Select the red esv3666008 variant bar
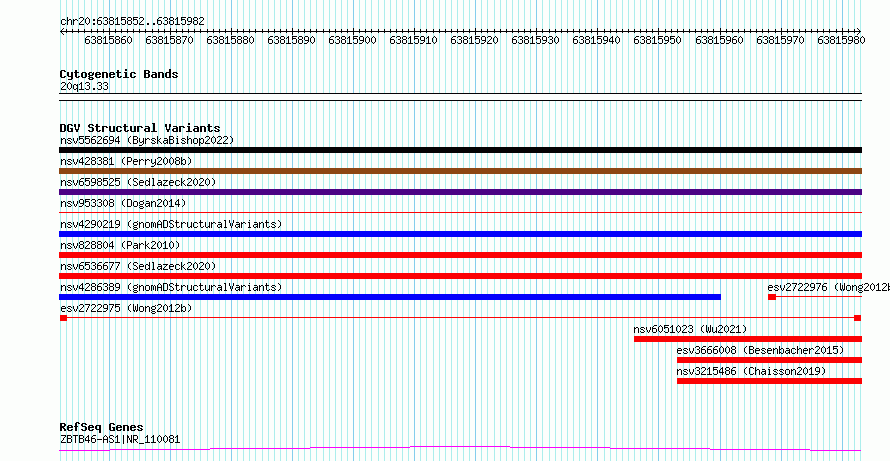The width and height of the screenshot is (890, 461). (769, 360)
